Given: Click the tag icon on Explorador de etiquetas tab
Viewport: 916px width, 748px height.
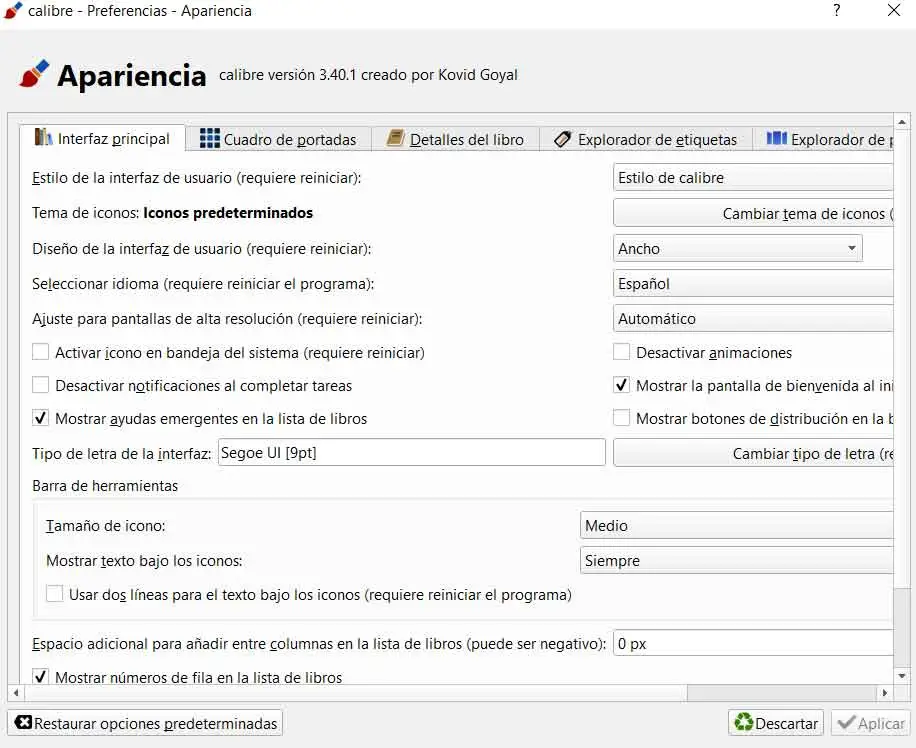Looking at the screenshot, I should 562,139.
